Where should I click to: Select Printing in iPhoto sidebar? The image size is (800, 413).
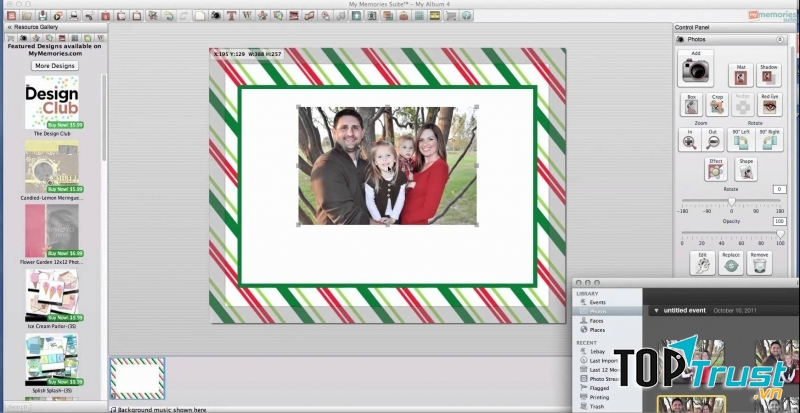(x=599, y=397)
